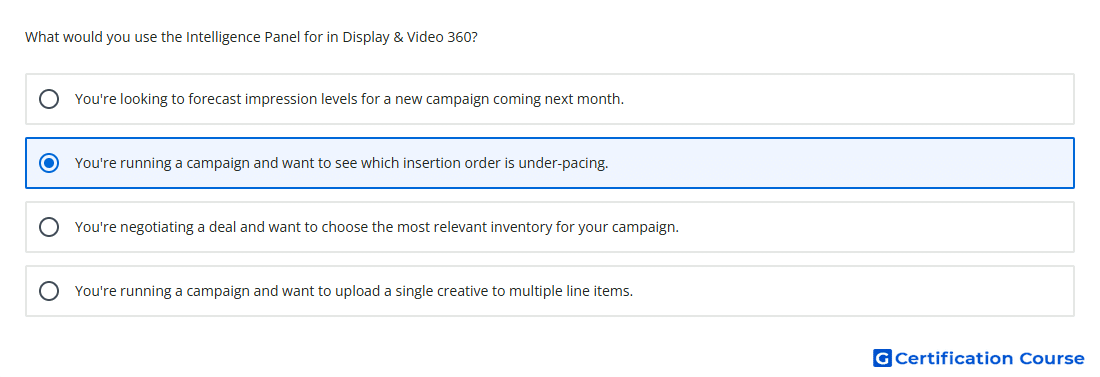Click the question text about Intelligence Panel
This screenshot has height=377, width=1100.
point(251,37)
